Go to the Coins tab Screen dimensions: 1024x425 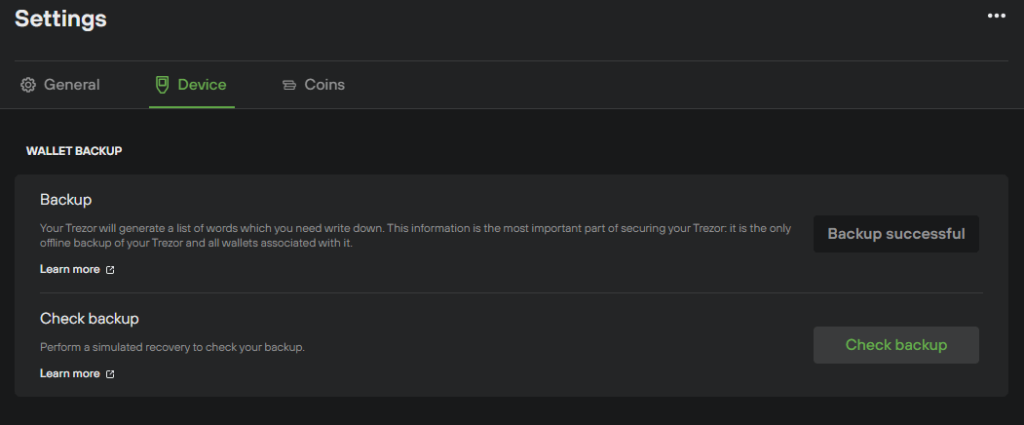[x=324, y=85]
